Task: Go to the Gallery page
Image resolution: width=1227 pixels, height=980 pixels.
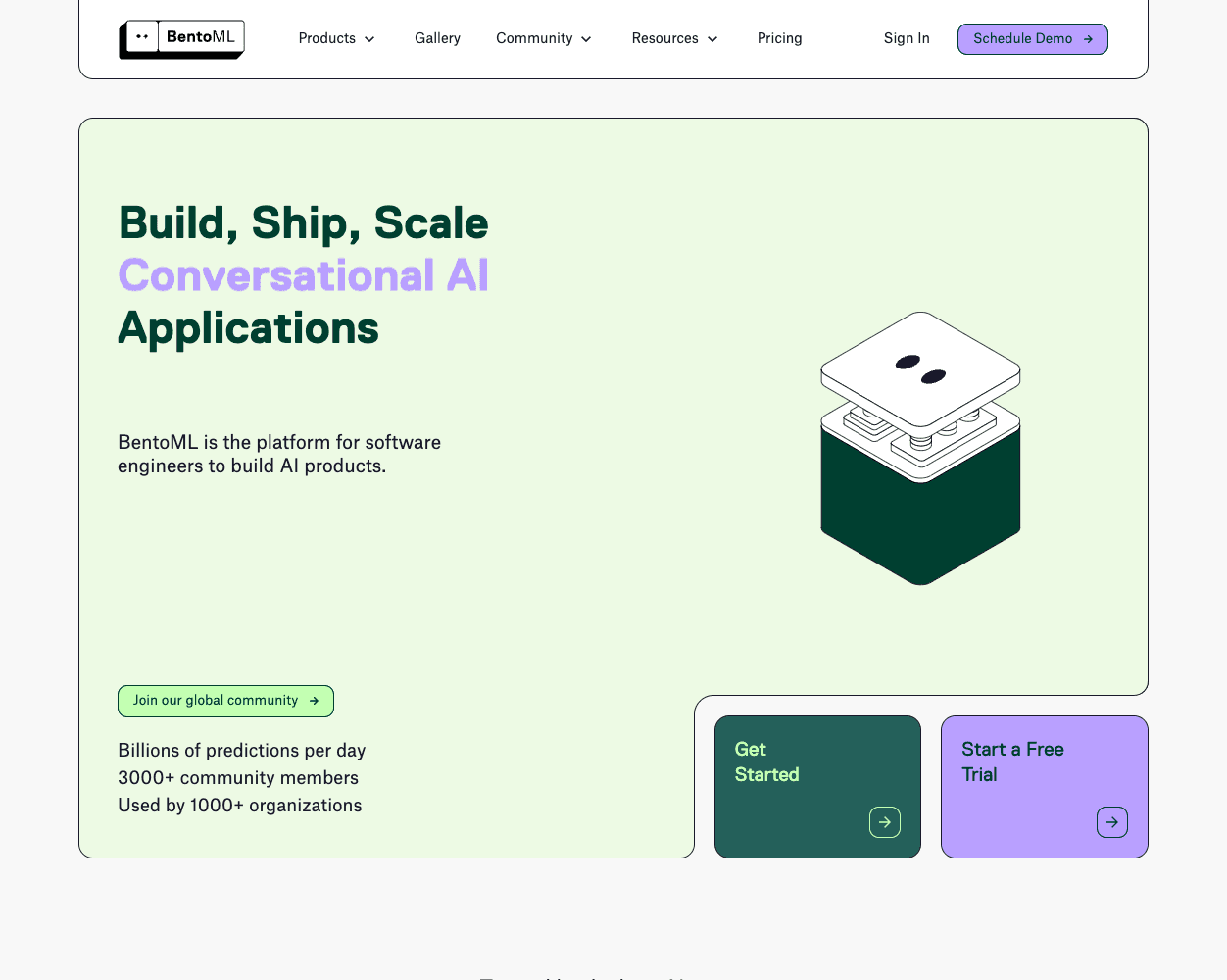Action: point(437,38)
